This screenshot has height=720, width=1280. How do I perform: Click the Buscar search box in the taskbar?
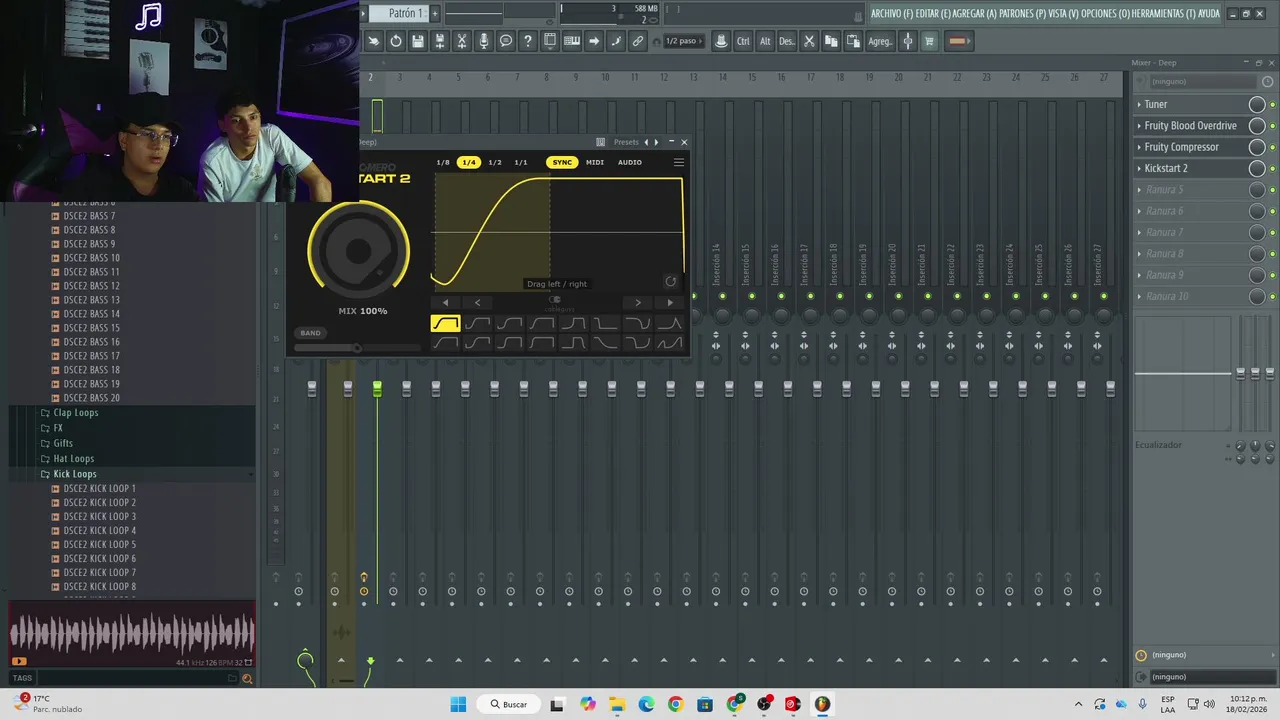pos(508,704)
